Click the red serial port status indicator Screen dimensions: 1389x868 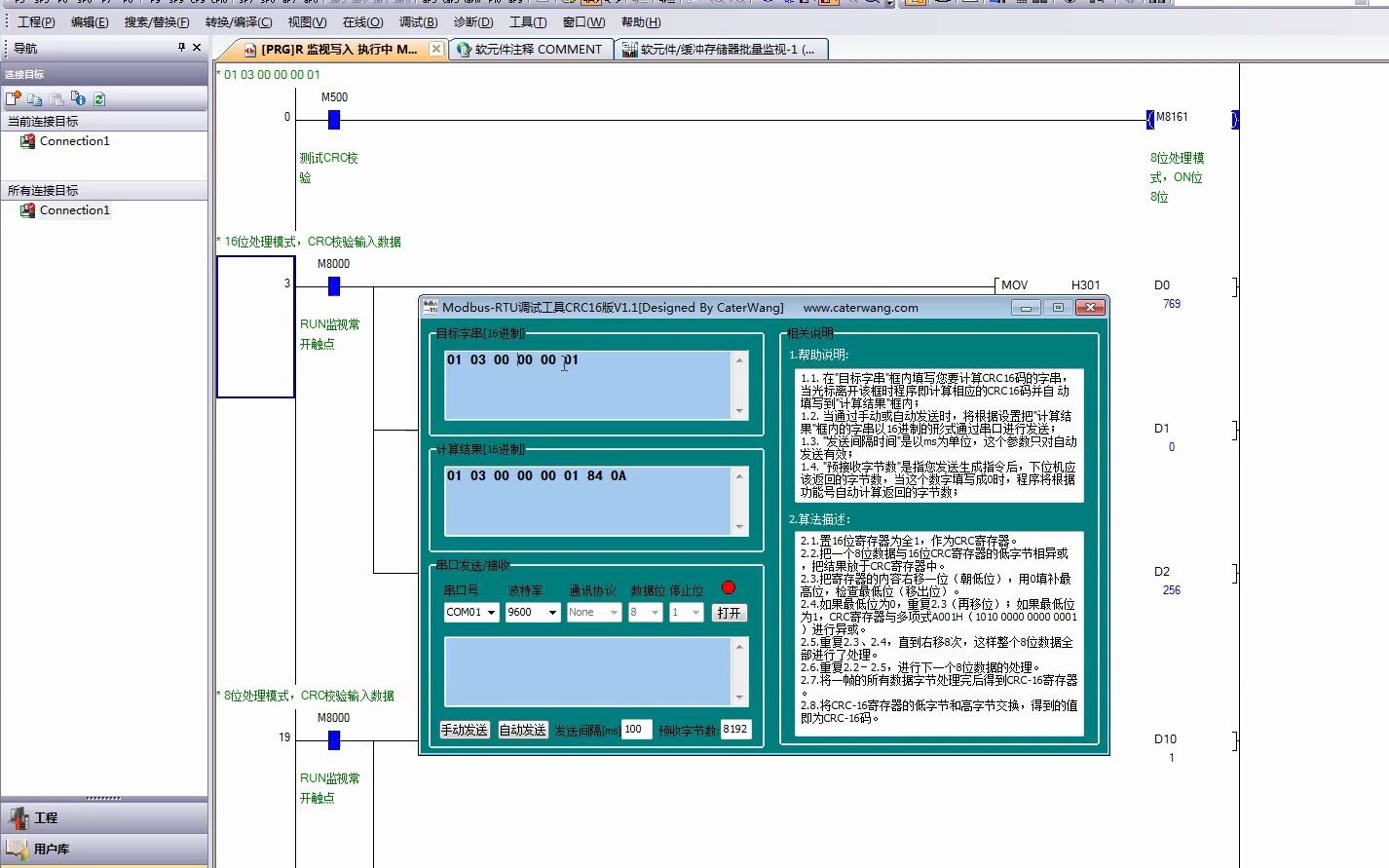[x=729, y=587]
